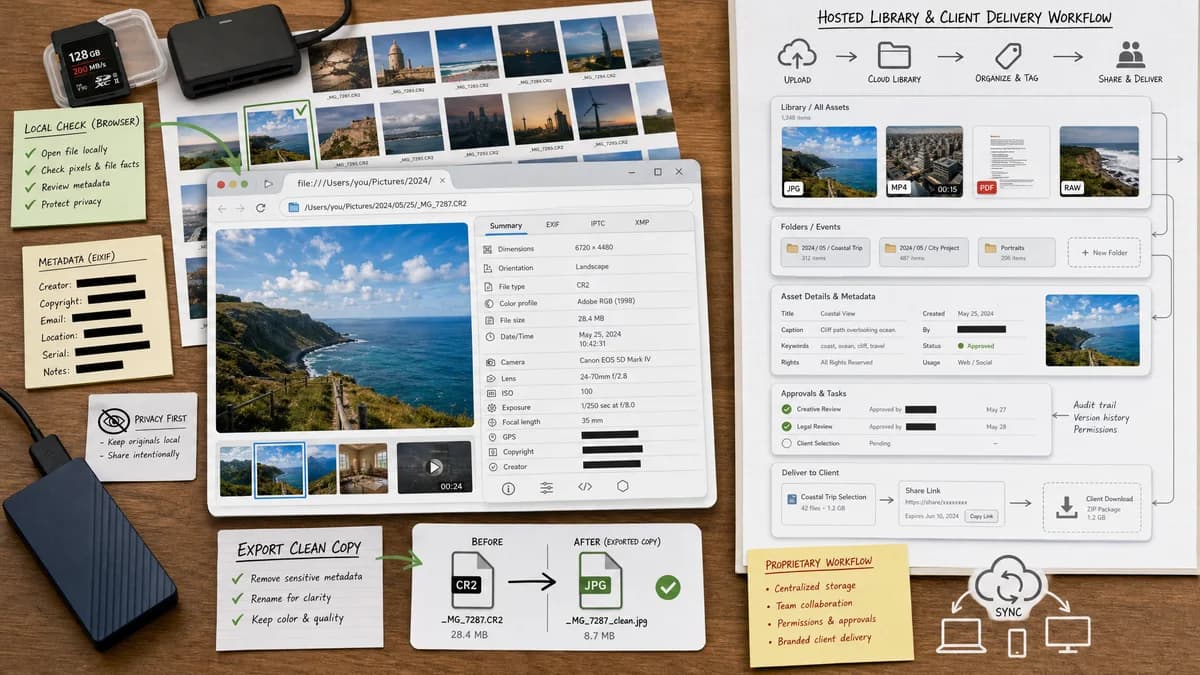
Task: Switch to the EXIF tab
Action: (553, 224)
